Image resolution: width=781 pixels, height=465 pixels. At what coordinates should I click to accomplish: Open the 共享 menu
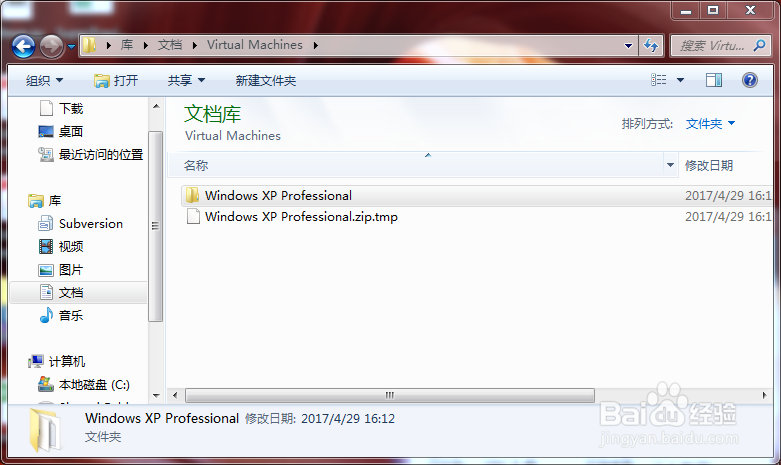(186, 81)
